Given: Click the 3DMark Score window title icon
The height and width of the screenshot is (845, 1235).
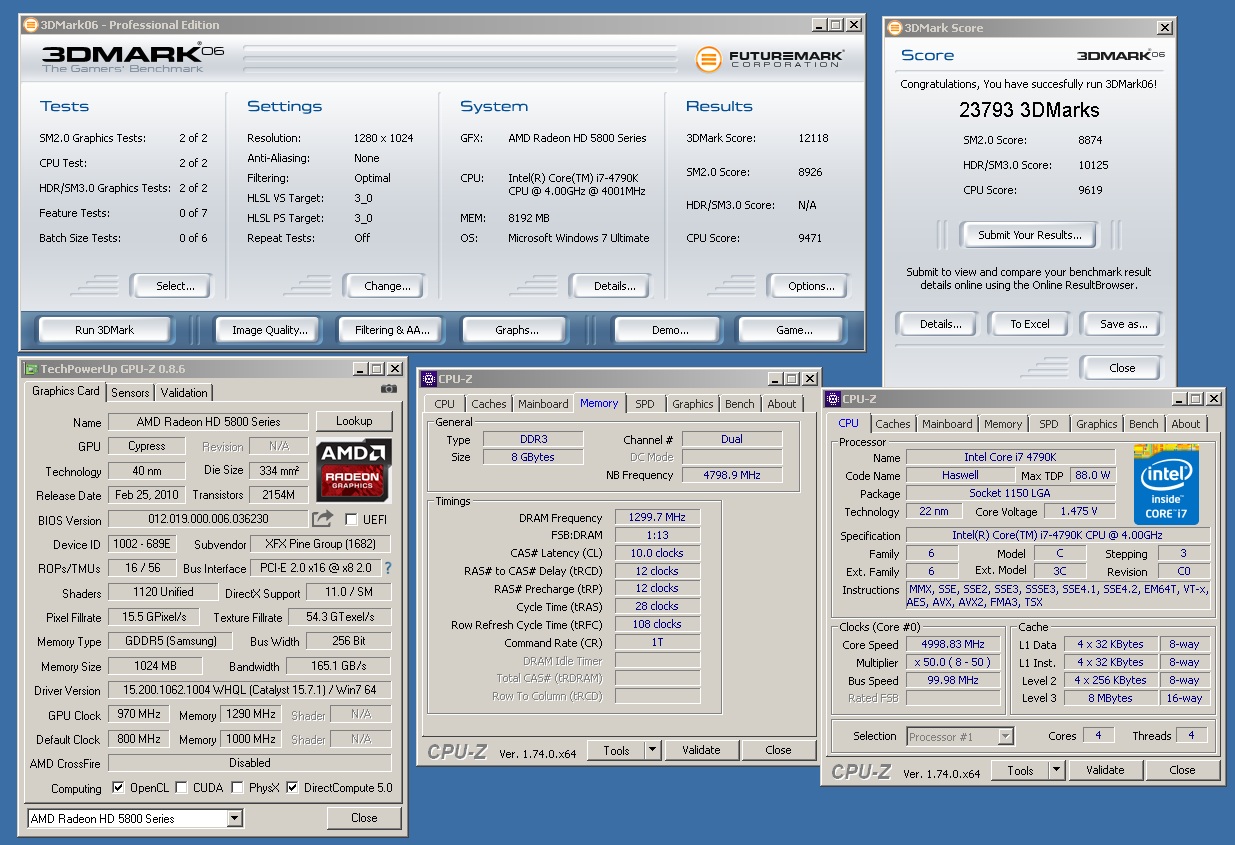Looking at the screenshot, I should point(894,28).
